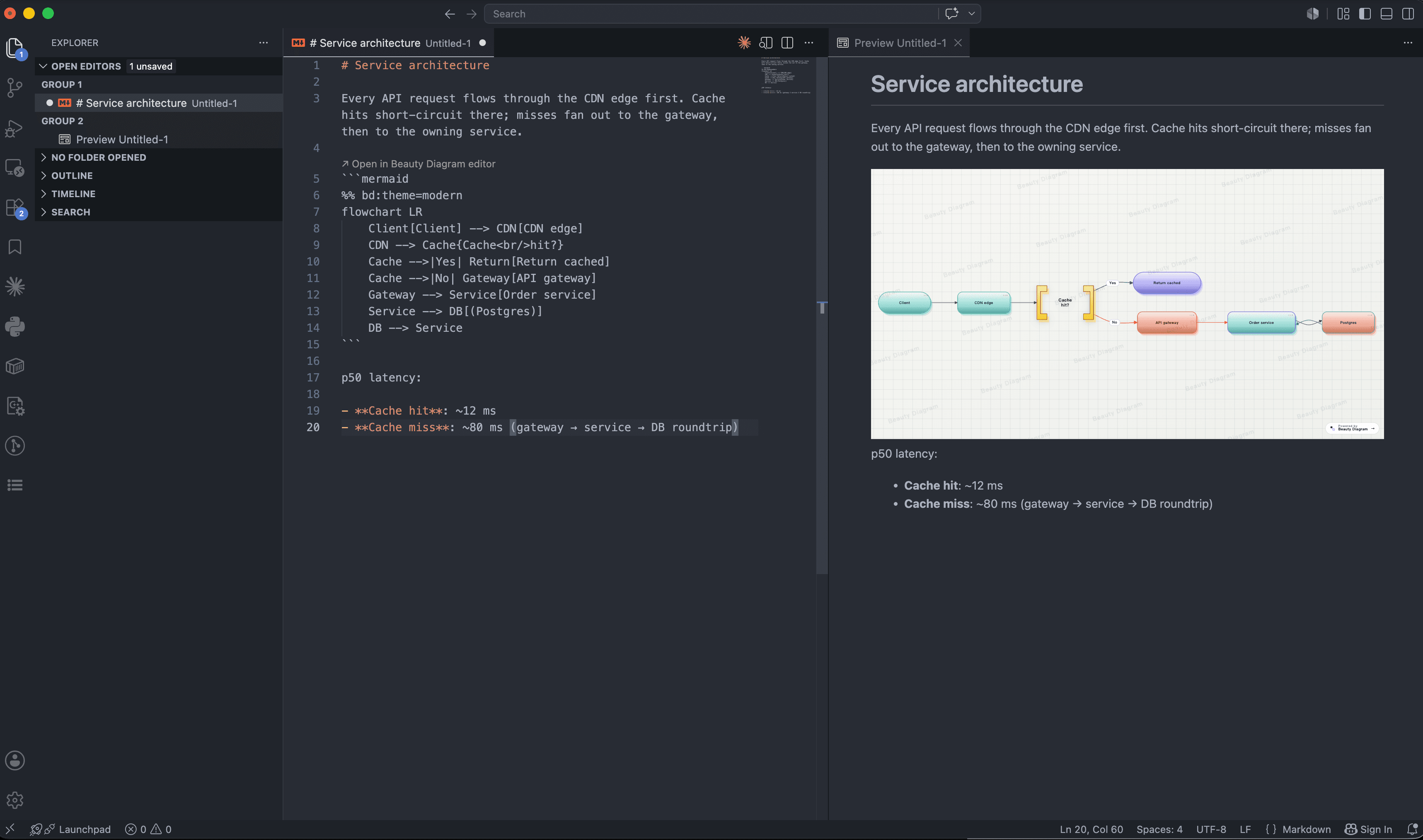The image size is (1423, 840).
Task: Click the orange starburst editor toolbar icon
Action: 744,42
